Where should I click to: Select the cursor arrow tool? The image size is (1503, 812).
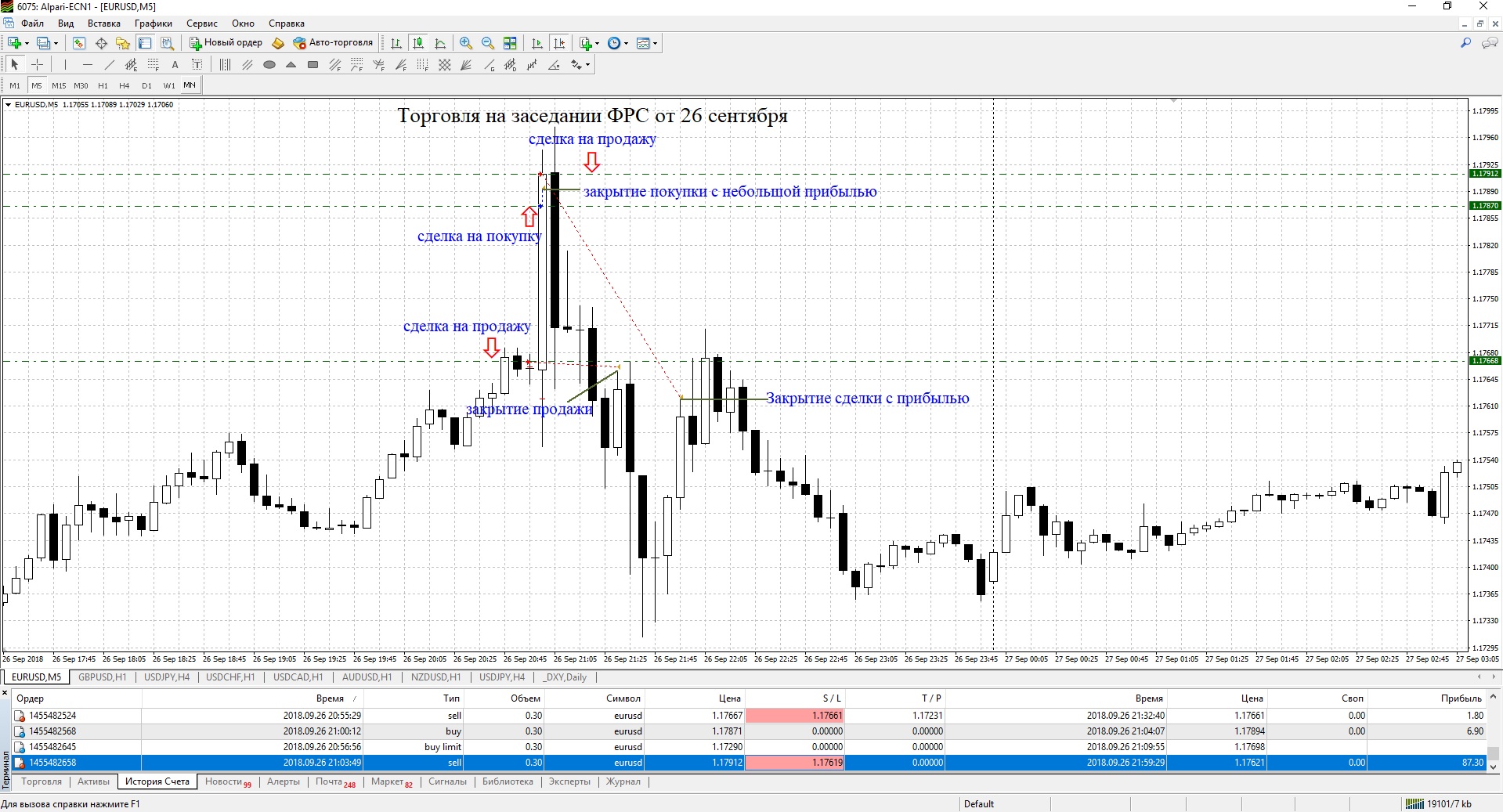tap(15, 65)
